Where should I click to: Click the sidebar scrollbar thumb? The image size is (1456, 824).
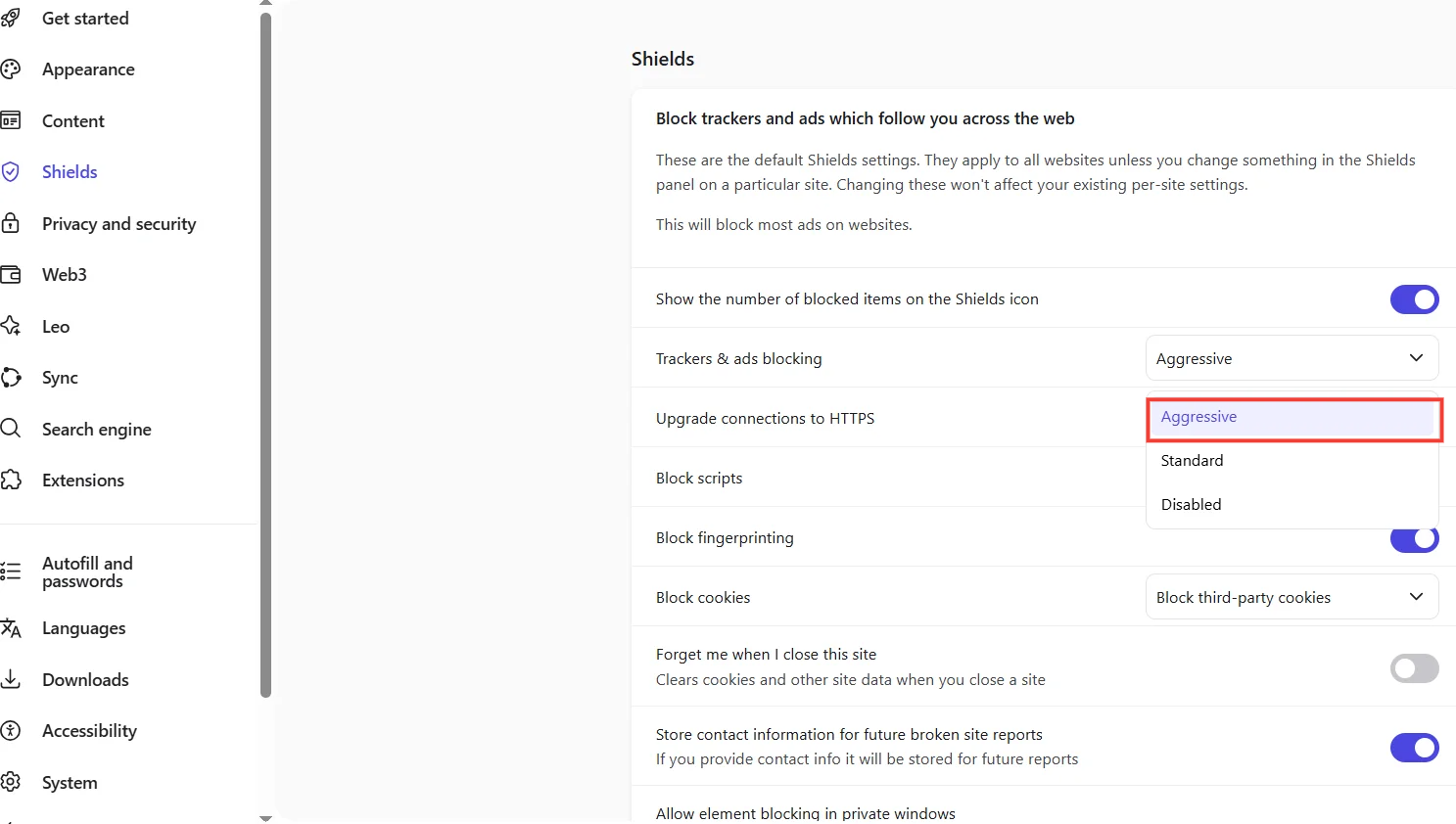(x=264, y=352)
